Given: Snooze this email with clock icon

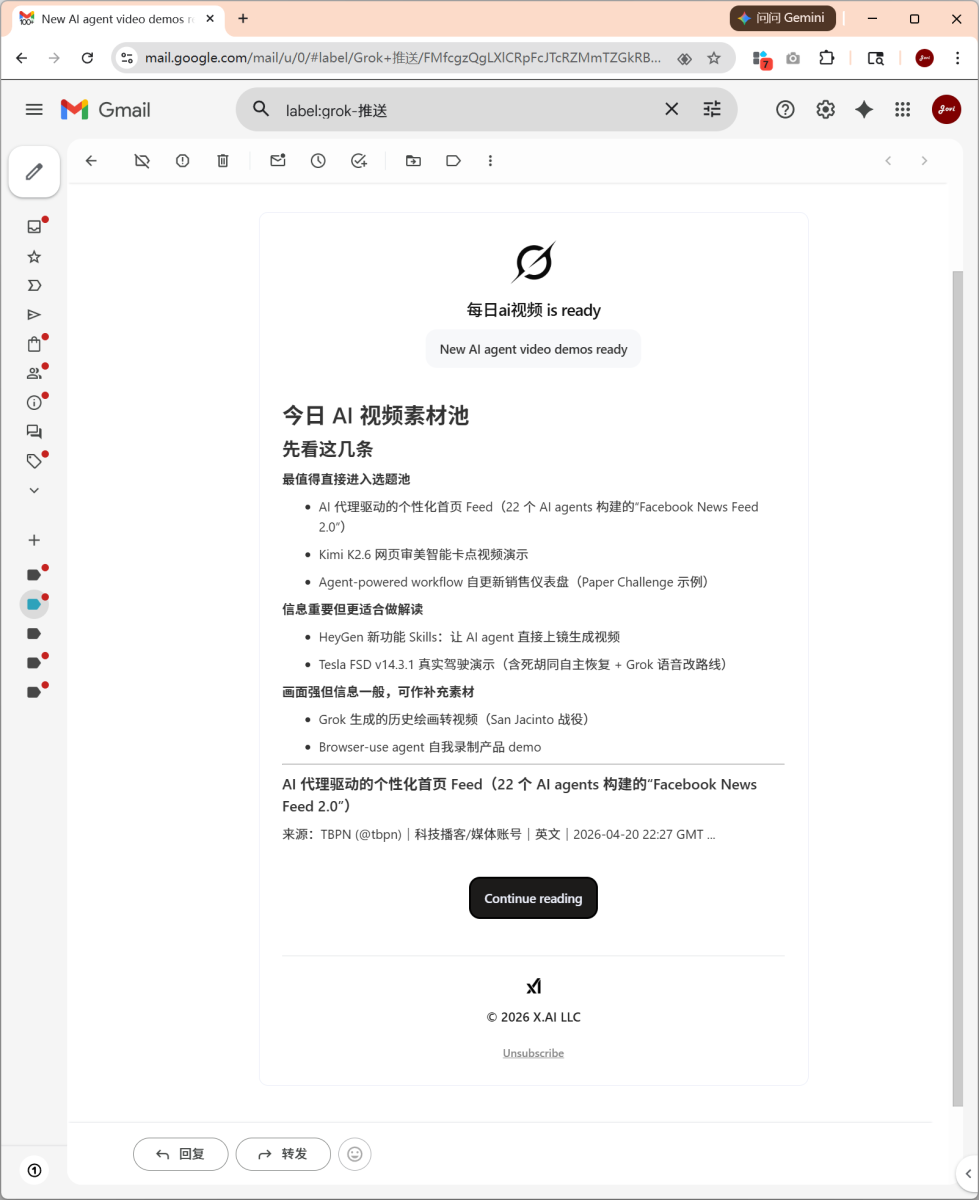Looking at the screenshot, I should pos(318,161).
